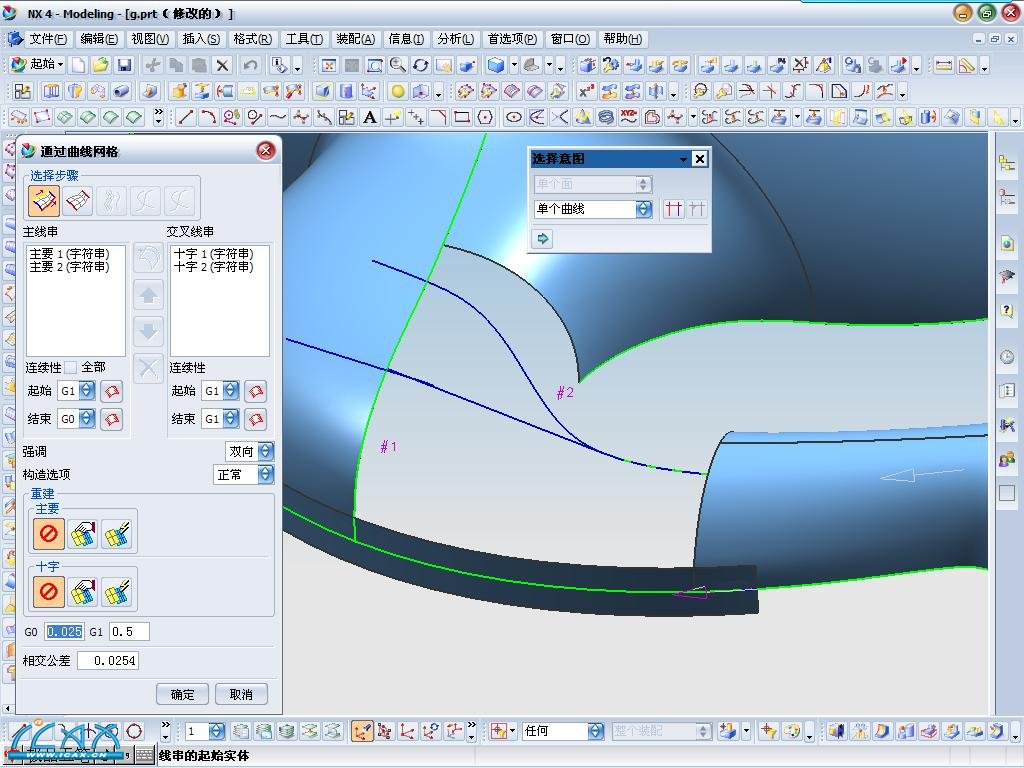Click the 确定 button

pos(182,694)
